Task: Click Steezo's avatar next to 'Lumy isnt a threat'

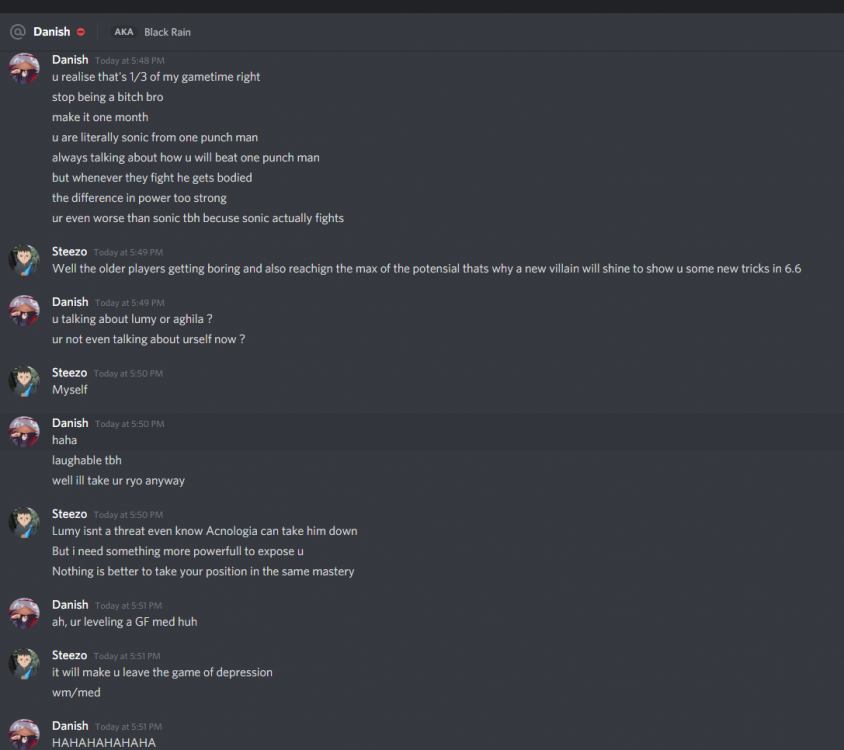Action: coord(24,522)
